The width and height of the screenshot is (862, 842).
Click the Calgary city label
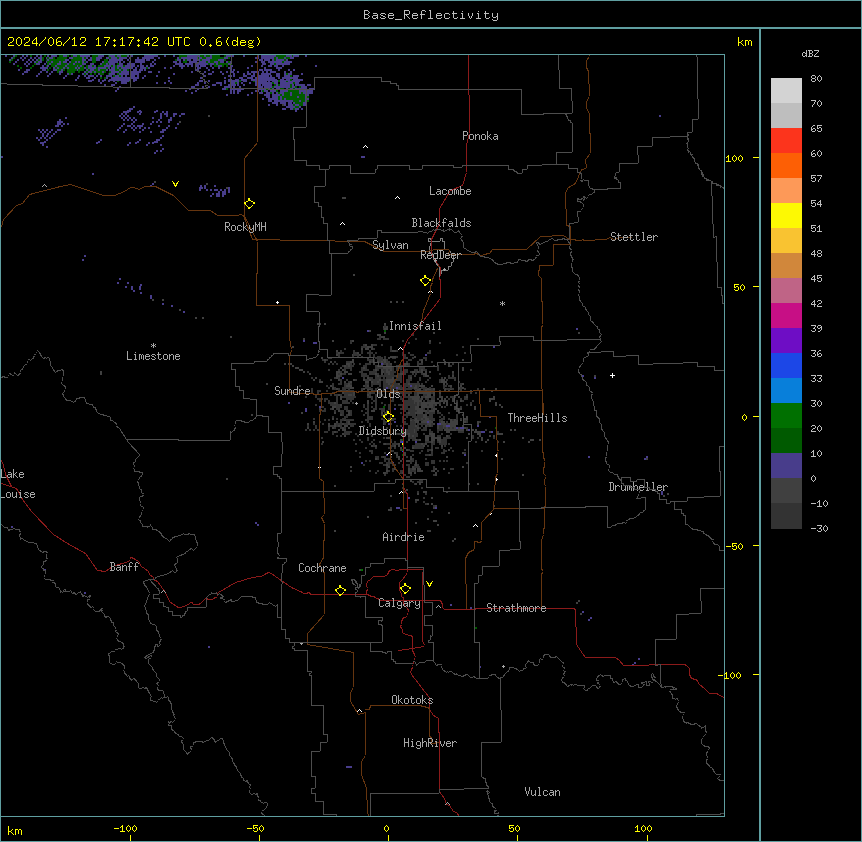[x=399, y=603]
